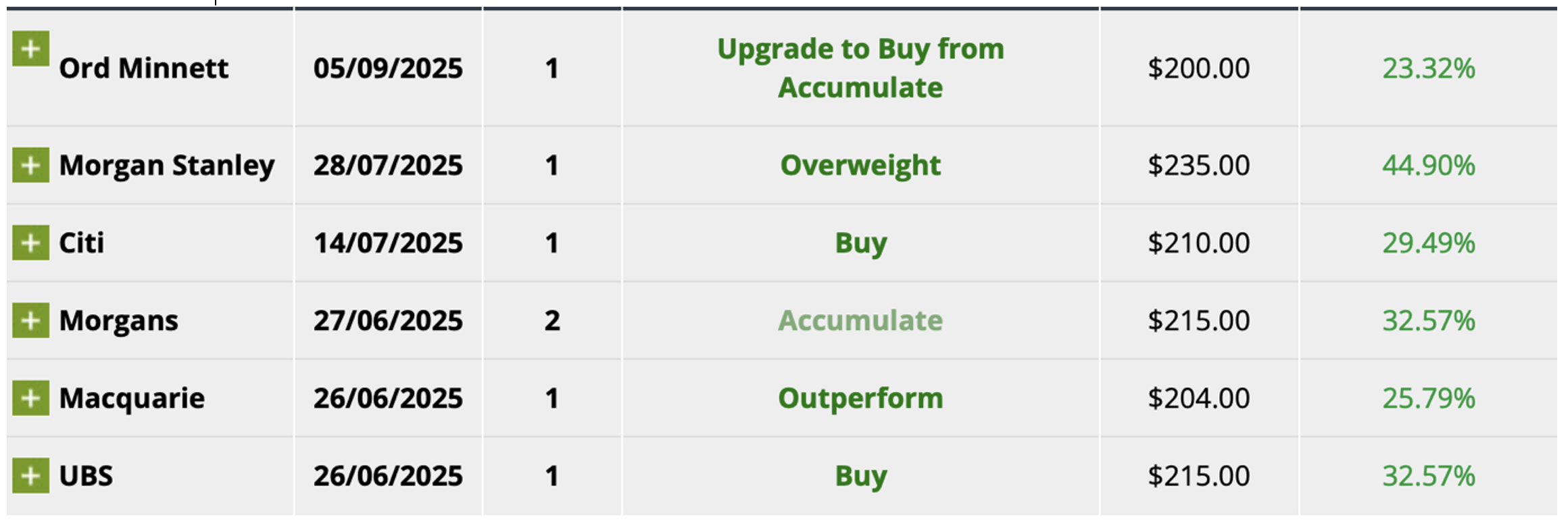Expand the Ord Minnett row
The width and height of the screenshot is (1568, 526).
30,49
